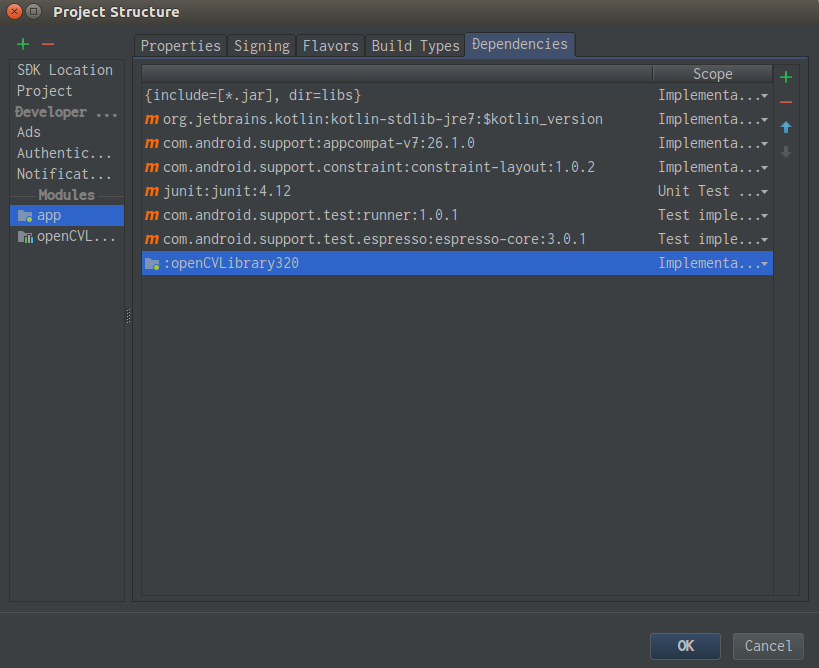Screen dimensions: 819x668
Task: Select the junit:junit:4.12 dependency text
Action: tap(227, 192)
